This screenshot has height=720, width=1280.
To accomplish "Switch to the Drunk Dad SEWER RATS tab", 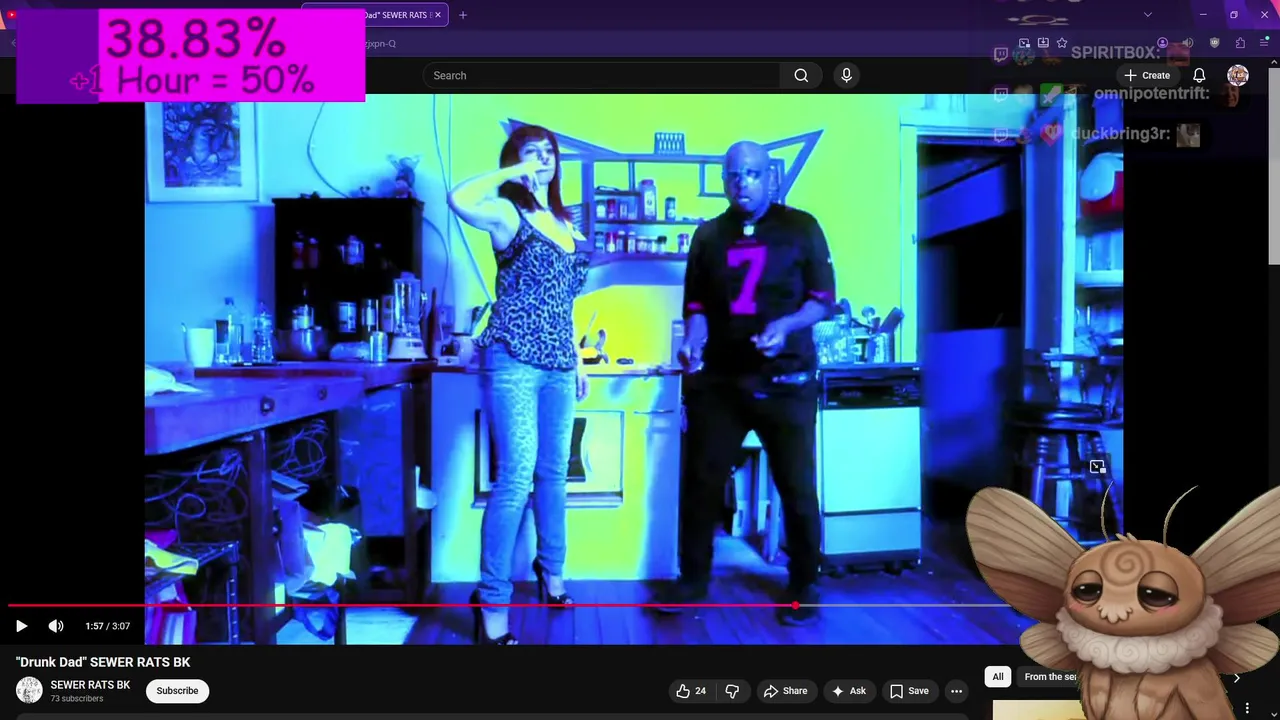I will (x=375, y=15).
